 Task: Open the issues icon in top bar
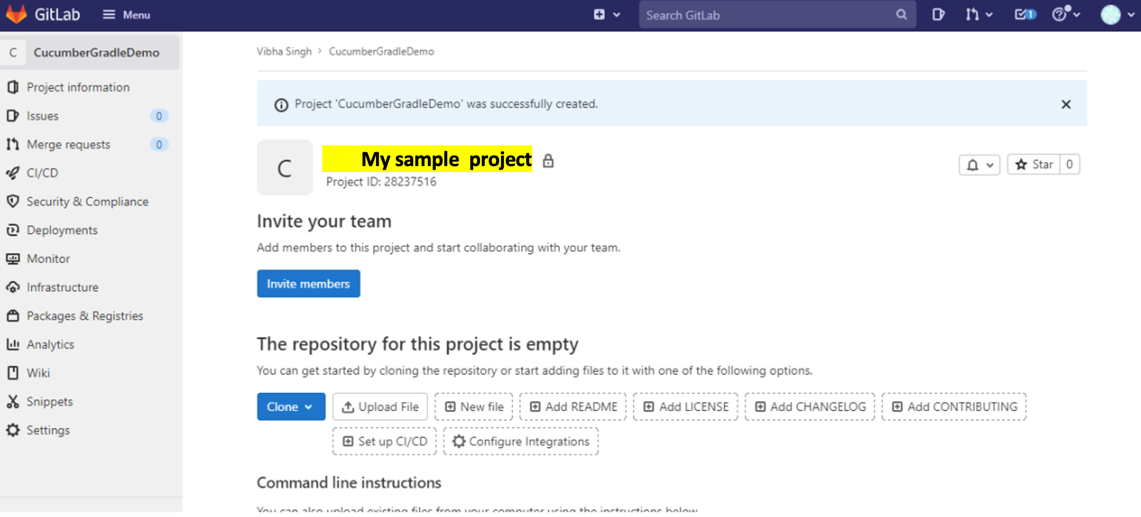click(x=939, y=15)
